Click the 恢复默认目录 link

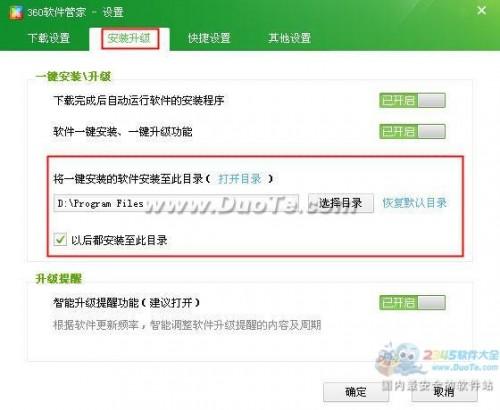(415, 203)
